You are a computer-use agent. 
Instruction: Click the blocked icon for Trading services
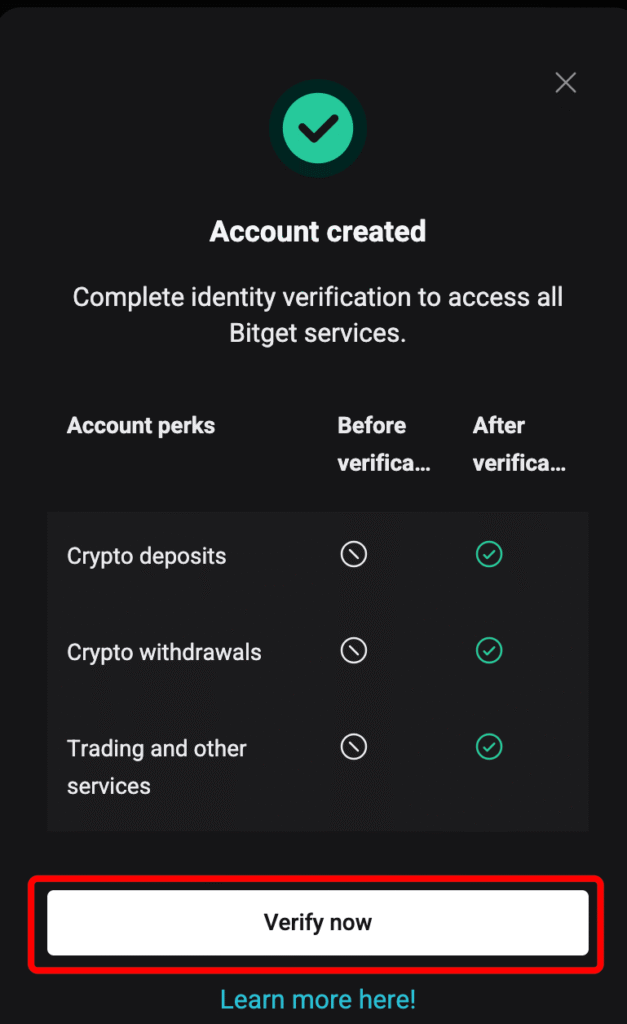[354, 747]
